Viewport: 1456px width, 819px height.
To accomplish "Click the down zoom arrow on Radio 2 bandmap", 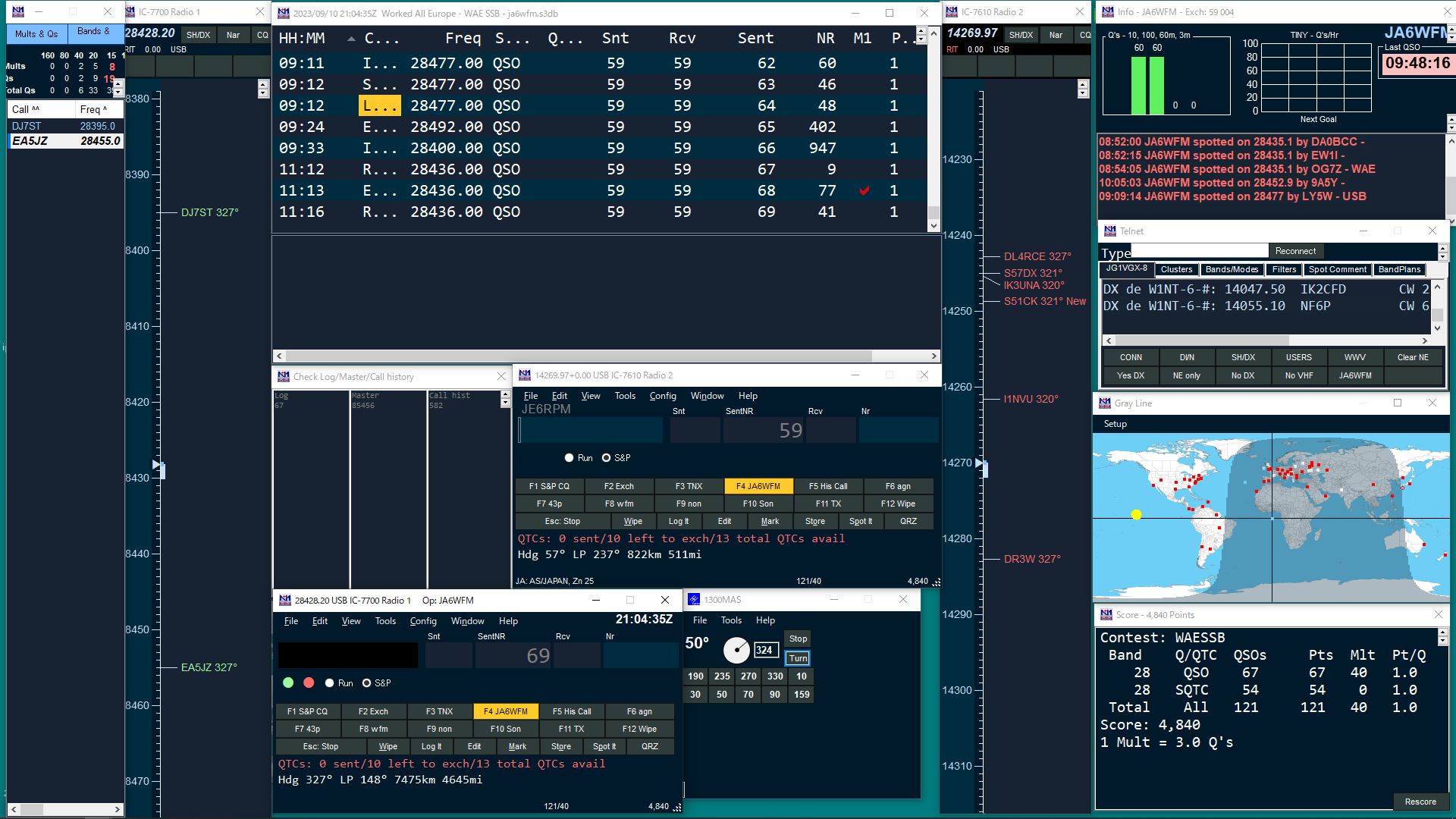I will point(1083,93).
